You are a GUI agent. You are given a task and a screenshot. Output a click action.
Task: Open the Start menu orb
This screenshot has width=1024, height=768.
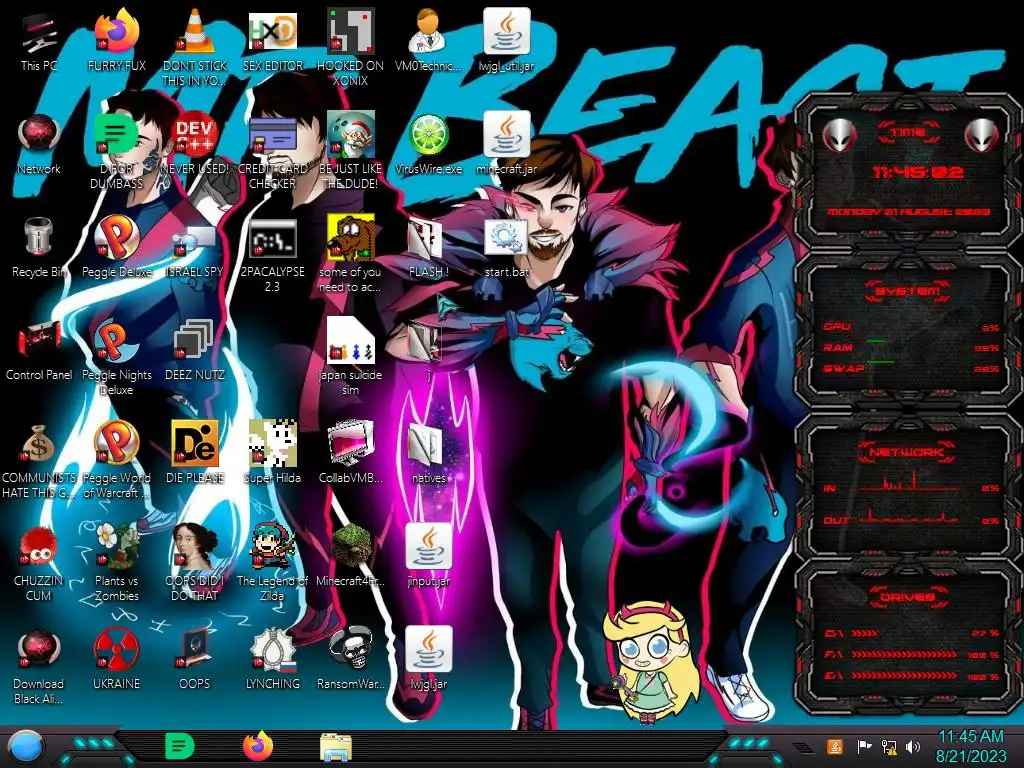point(26,747)
